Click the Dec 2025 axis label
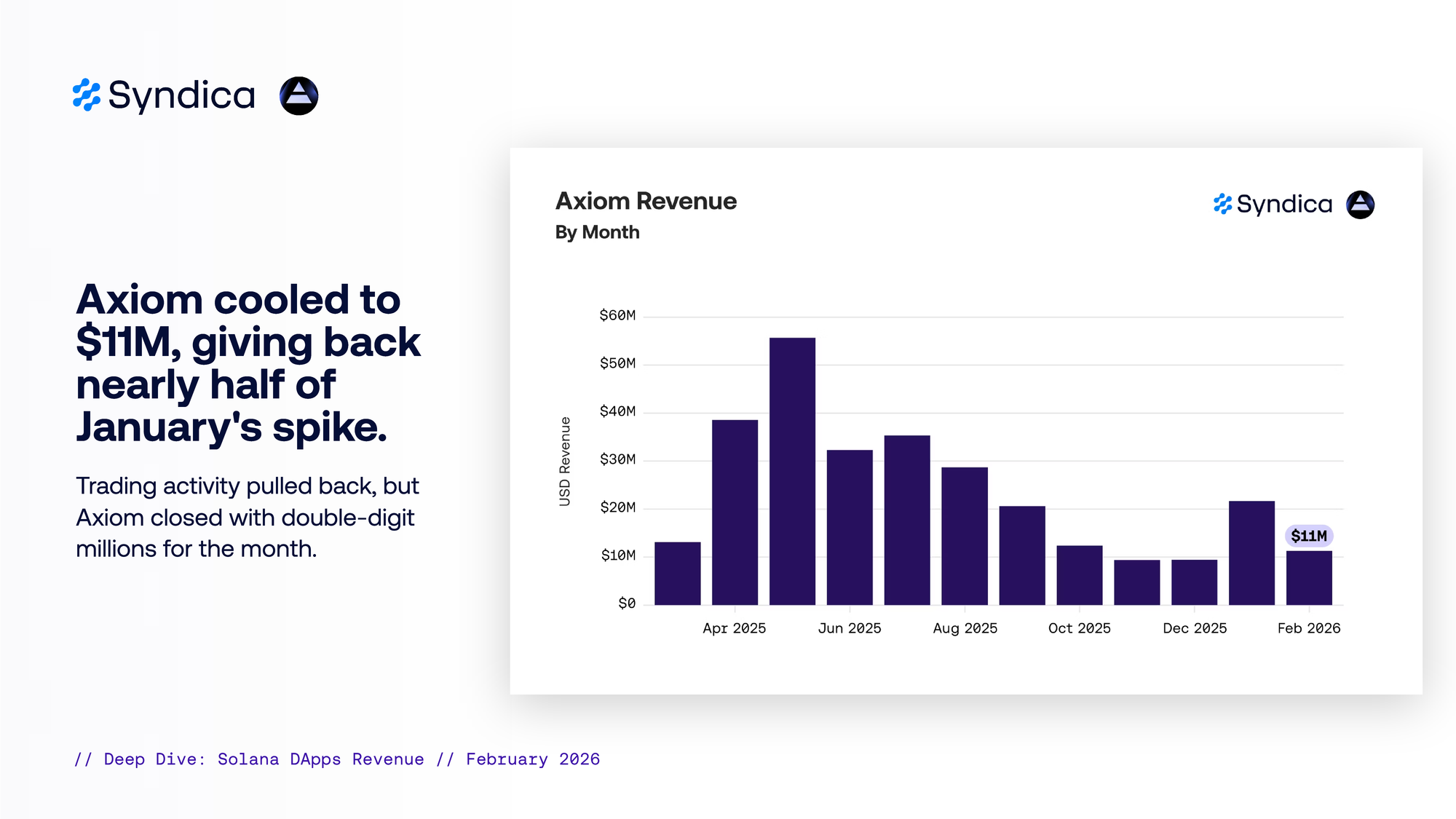 1194,628
